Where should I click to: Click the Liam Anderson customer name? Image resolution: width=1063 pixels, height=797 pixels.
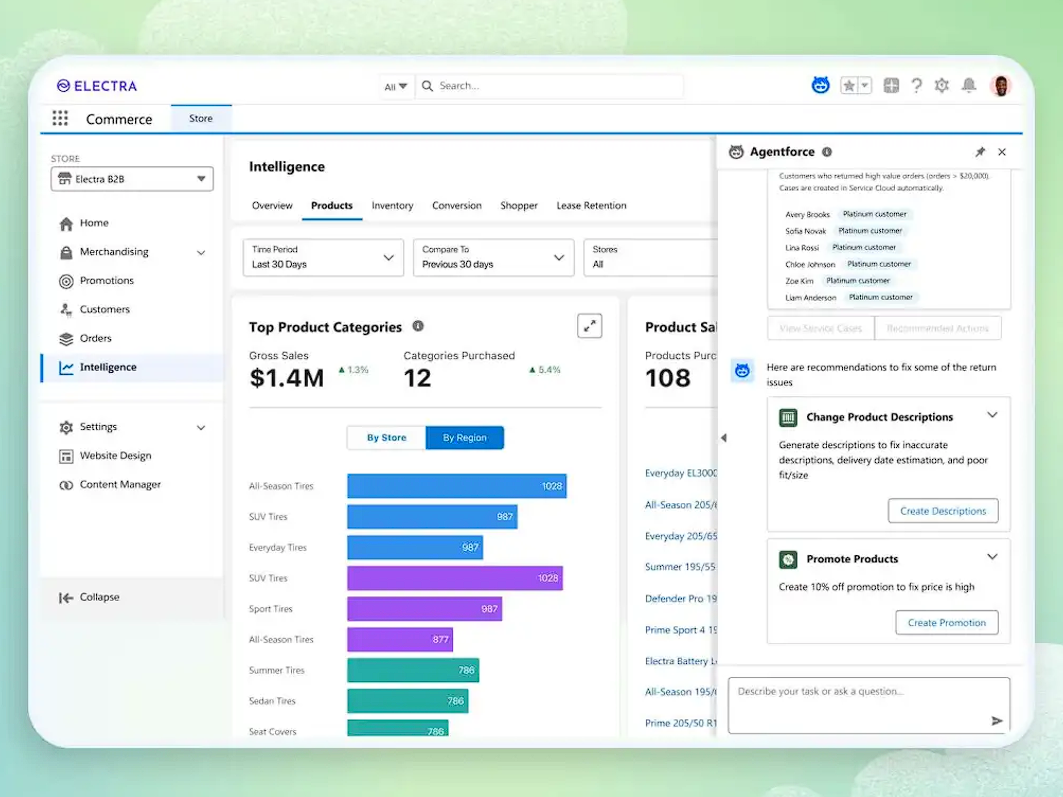[810, 298]
